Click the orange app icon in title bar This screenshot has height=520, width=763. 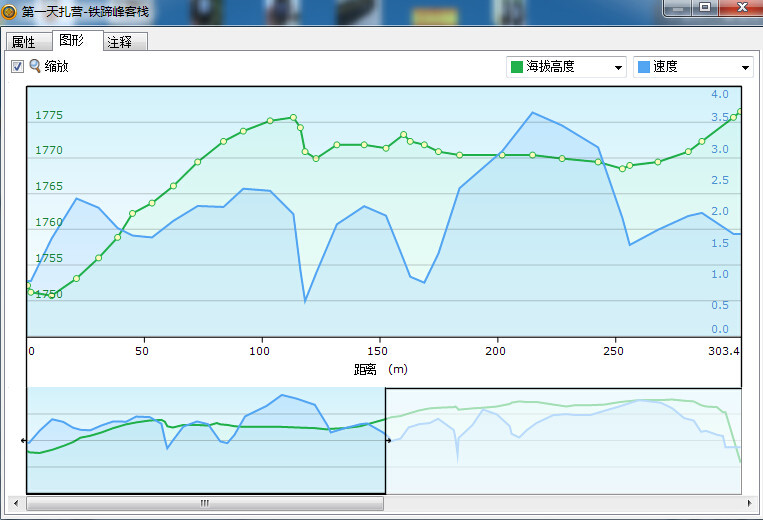pos(8,11)
